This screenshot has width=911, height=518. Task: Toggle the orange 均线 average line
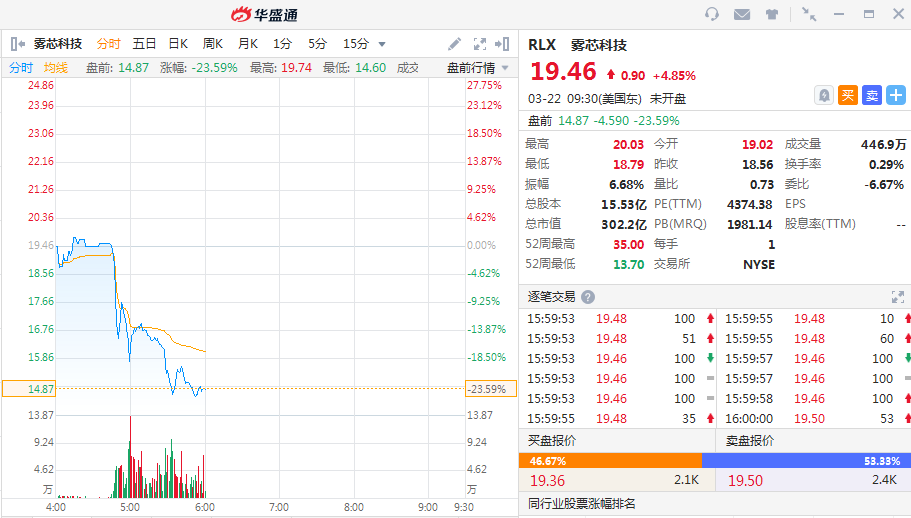point(56,68)
